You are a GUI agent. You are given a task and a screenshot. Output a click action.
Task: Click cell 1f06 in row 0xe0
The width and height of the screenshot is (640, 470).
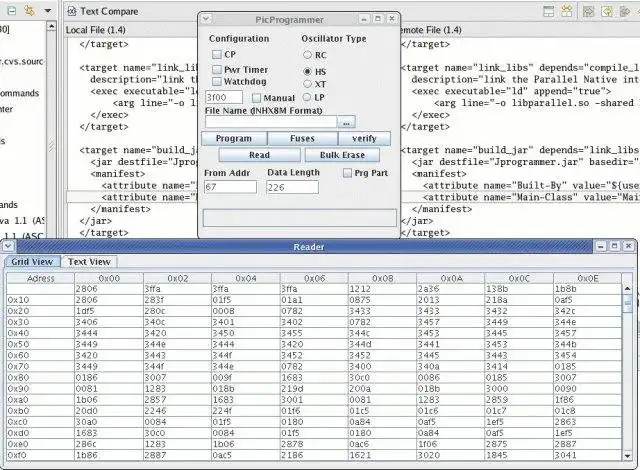pos(450,444)
